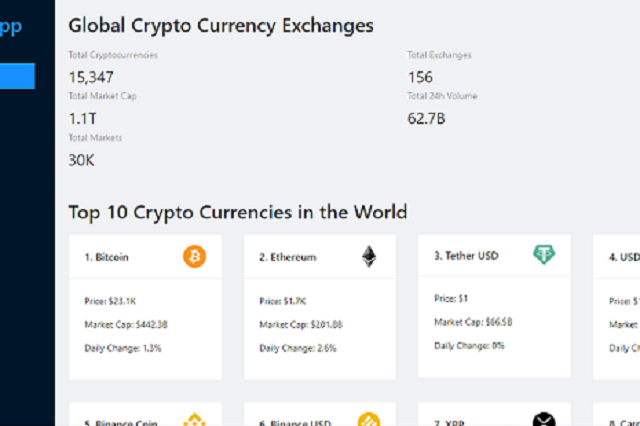Screen dimensions: 640x426
Task: Click the Total Exchanges label
Action: click(x=439, y=55)
